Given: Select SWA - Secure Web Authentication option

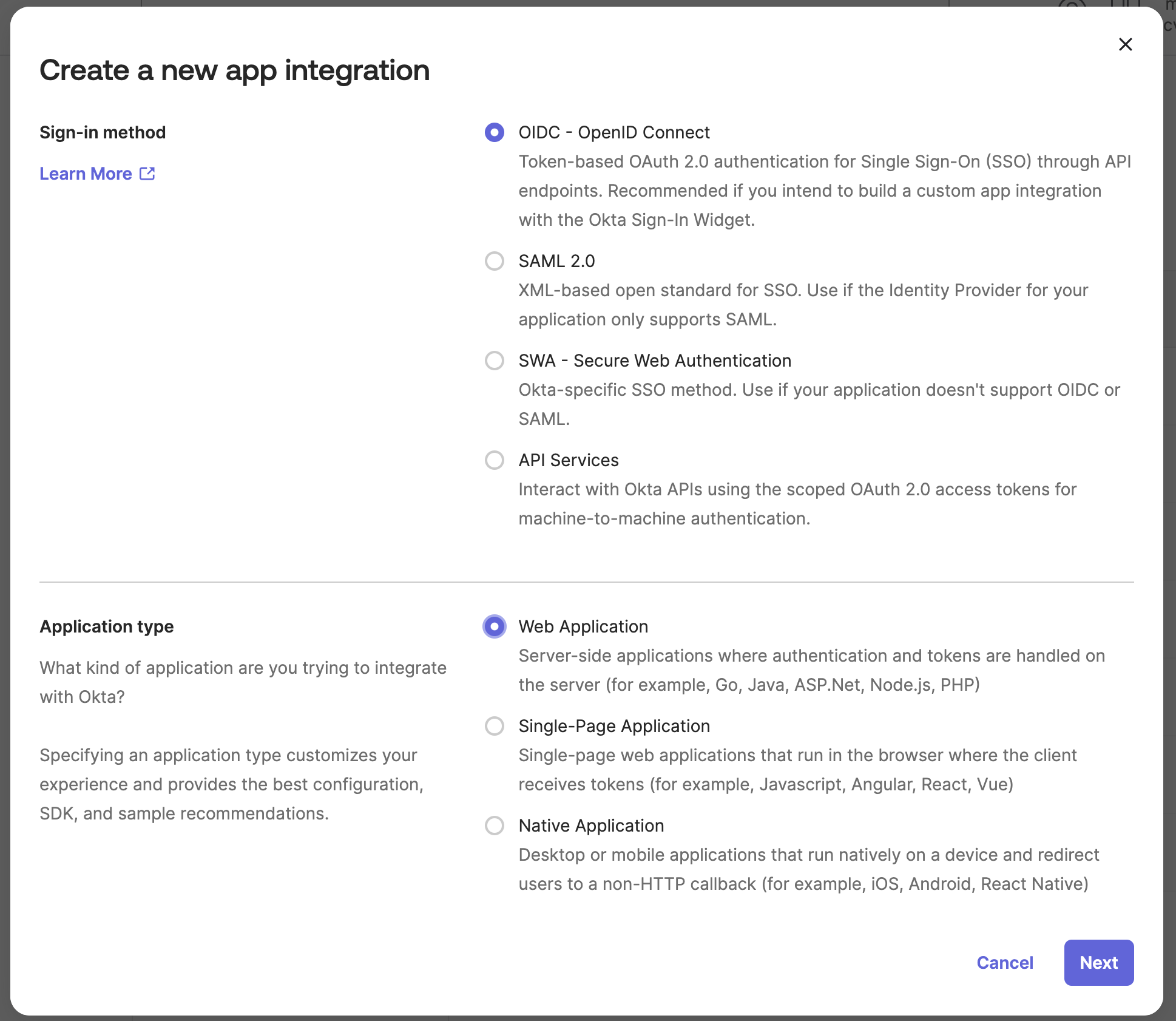Looking at the screenshot, I should 495,361.
